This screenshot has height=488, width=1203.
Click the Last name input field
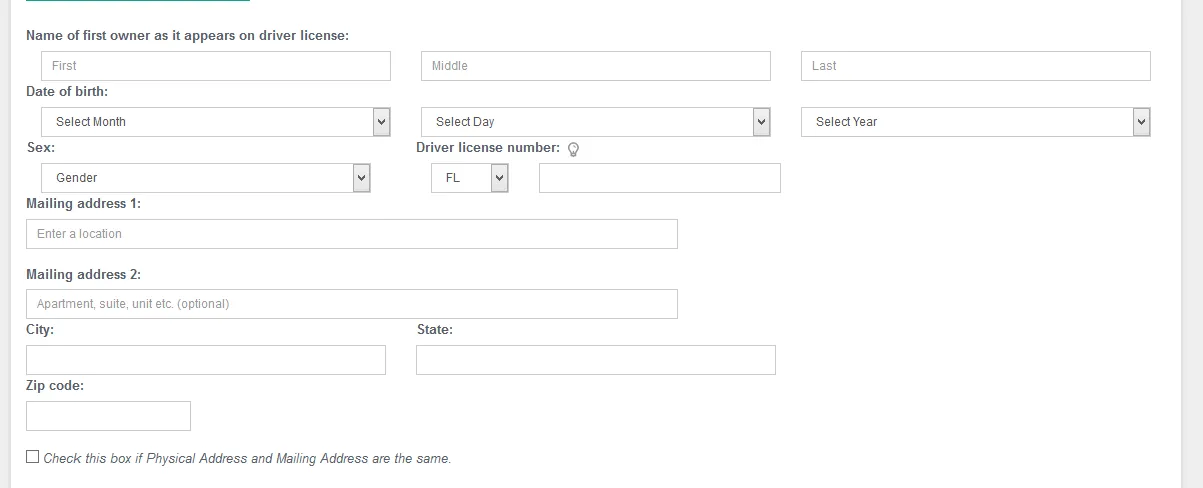tap(976, 66)
